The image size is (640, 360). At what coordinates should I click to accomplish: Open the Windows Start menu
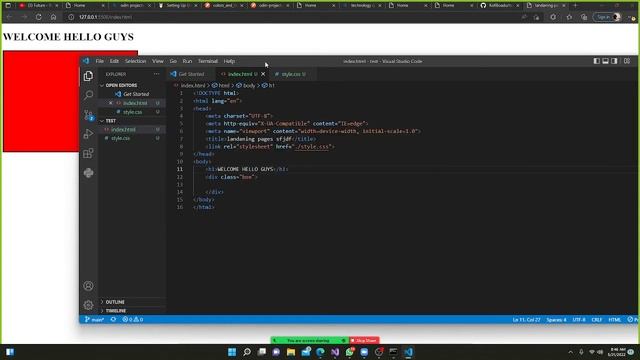tap(232, 352)
